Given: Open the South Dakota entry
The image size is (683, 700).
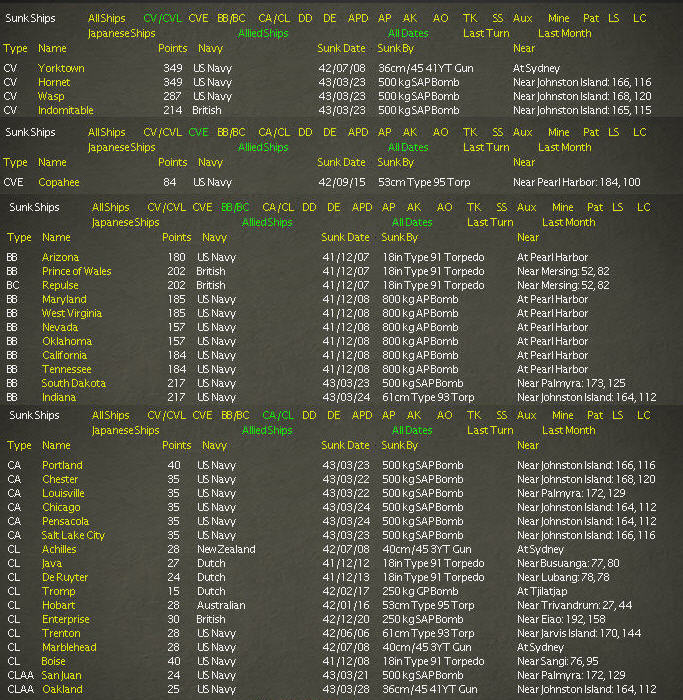Looking at the screenshot, I should 74,383.
